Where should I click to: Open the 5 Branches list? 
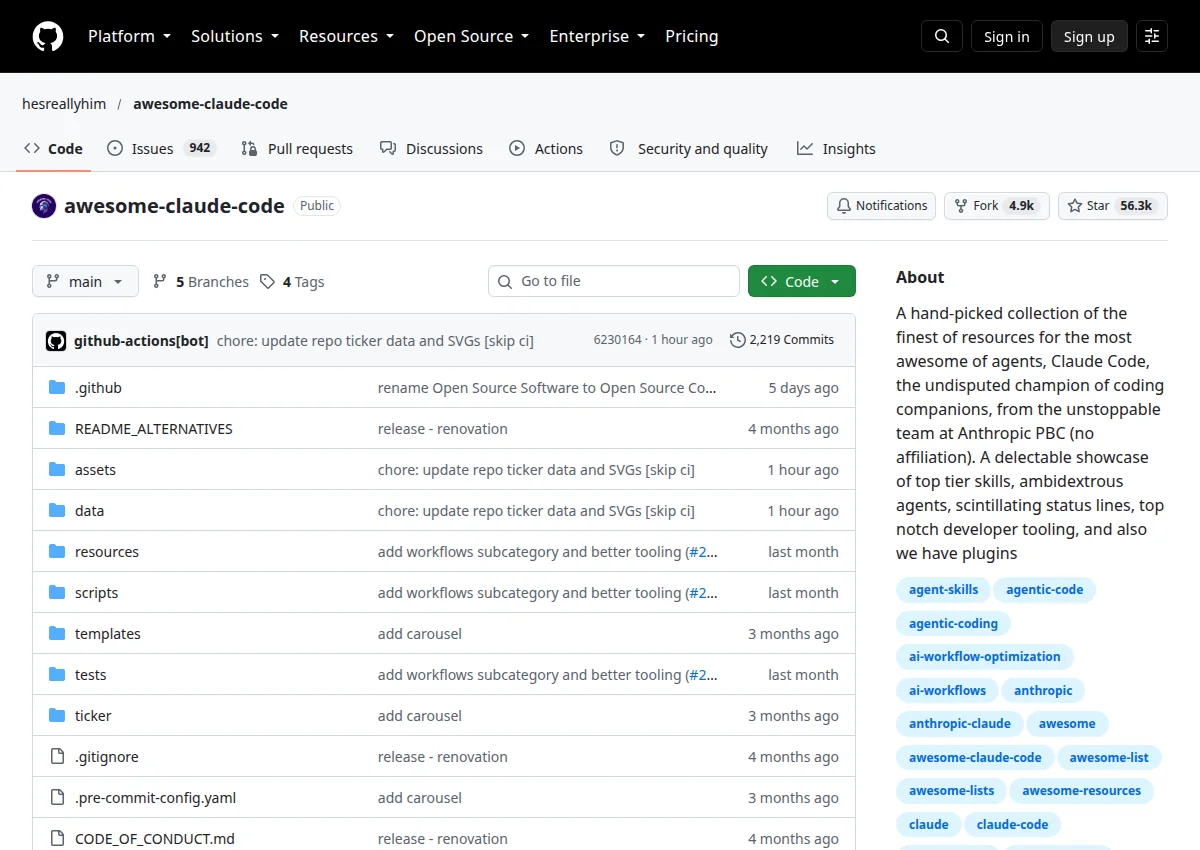tap(201, 282)
